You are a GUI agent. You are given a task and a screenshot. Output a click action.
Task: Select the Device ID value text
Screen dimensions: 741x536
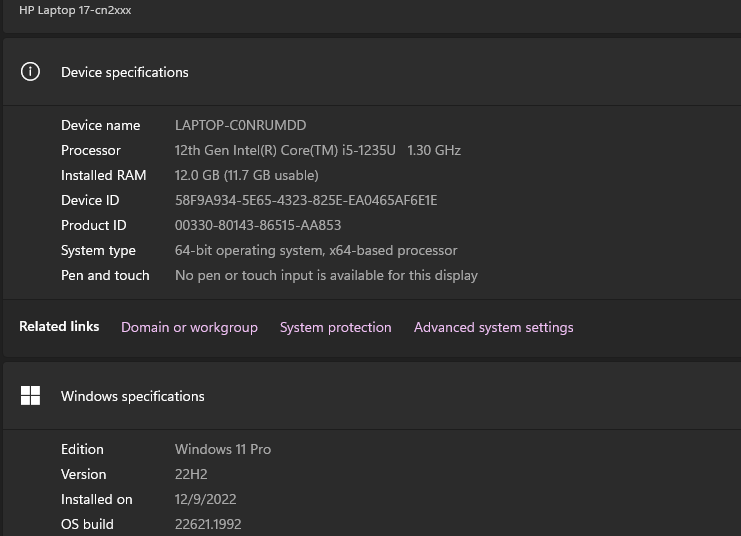(x=305, y=200)
